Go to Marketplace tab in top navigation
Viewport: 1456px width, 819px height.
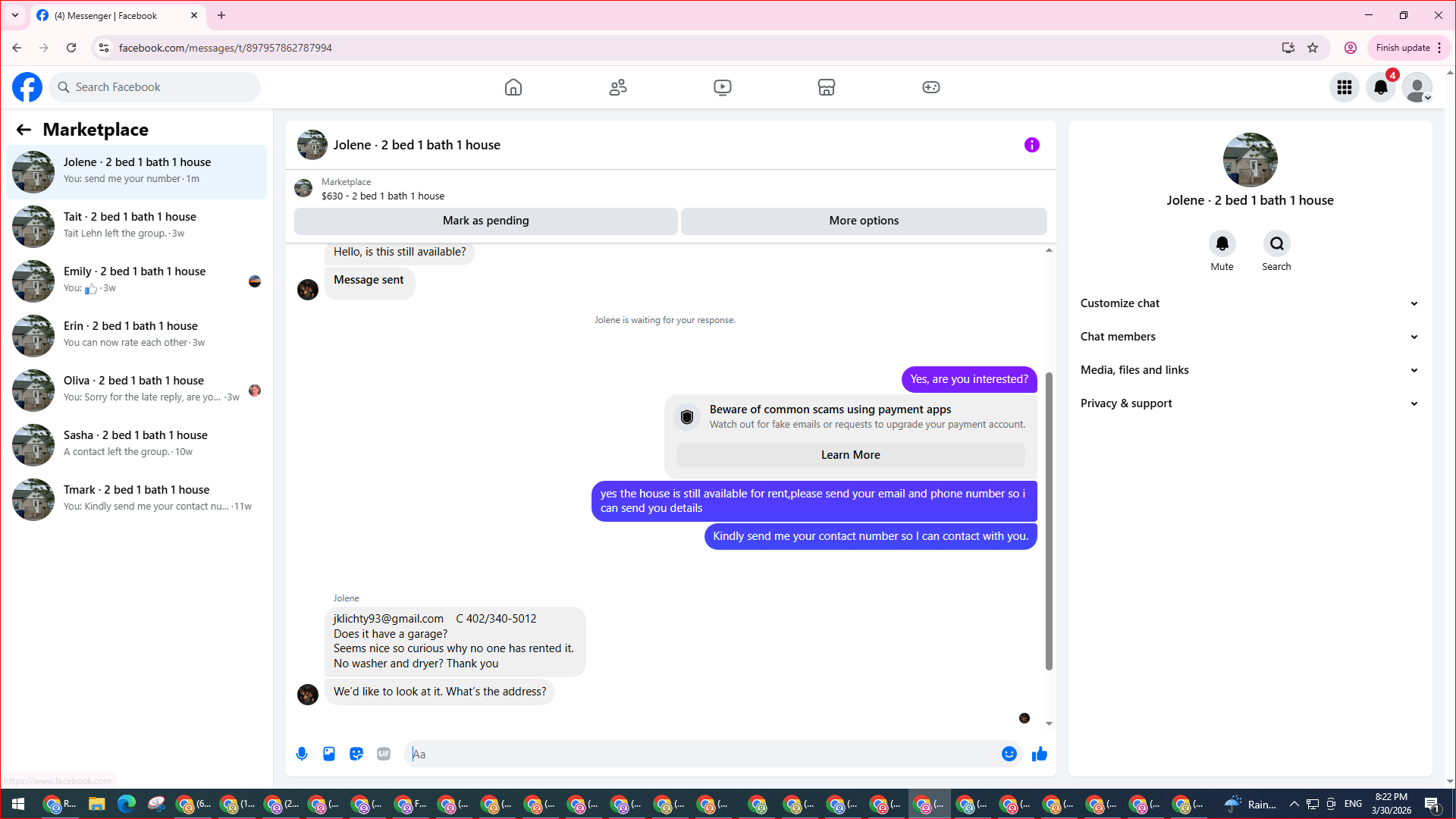pos(826,87)
